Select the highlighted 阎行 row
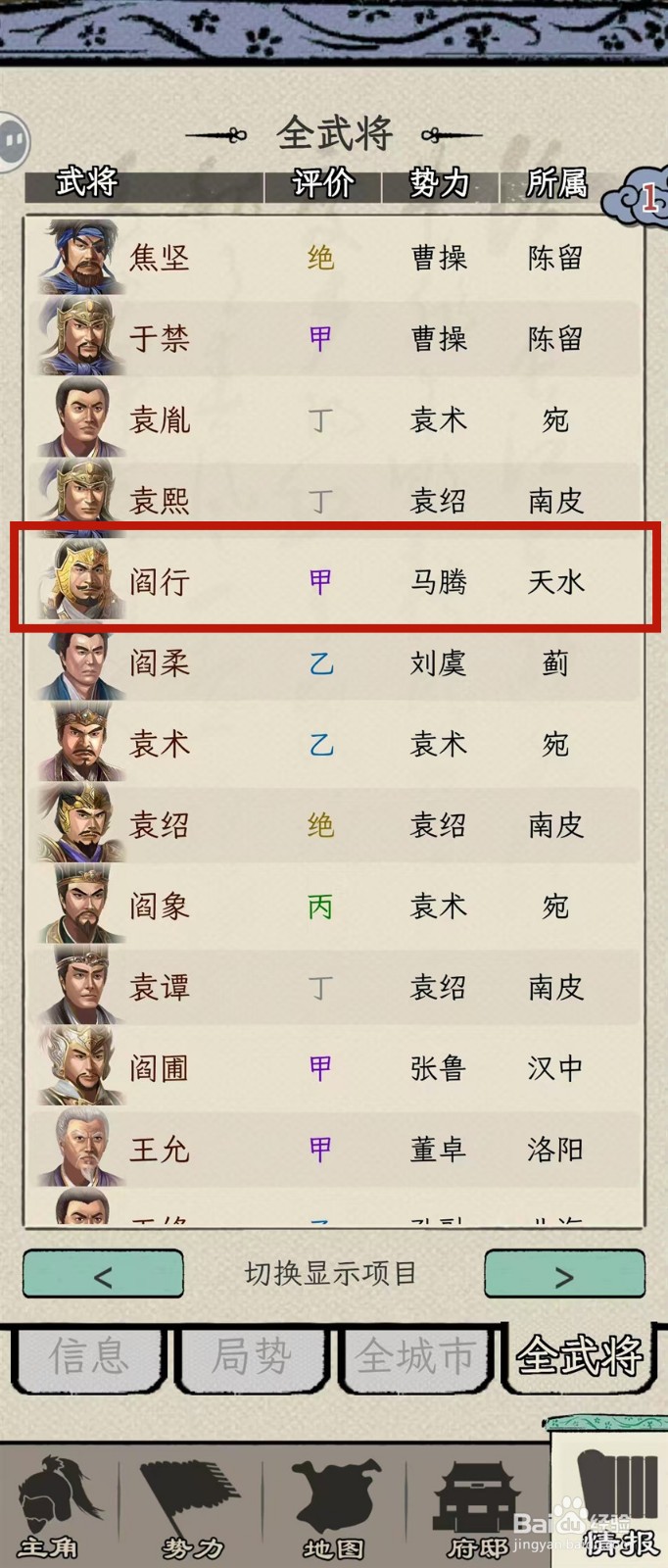The image size is (668, 1568). [335, 577]
